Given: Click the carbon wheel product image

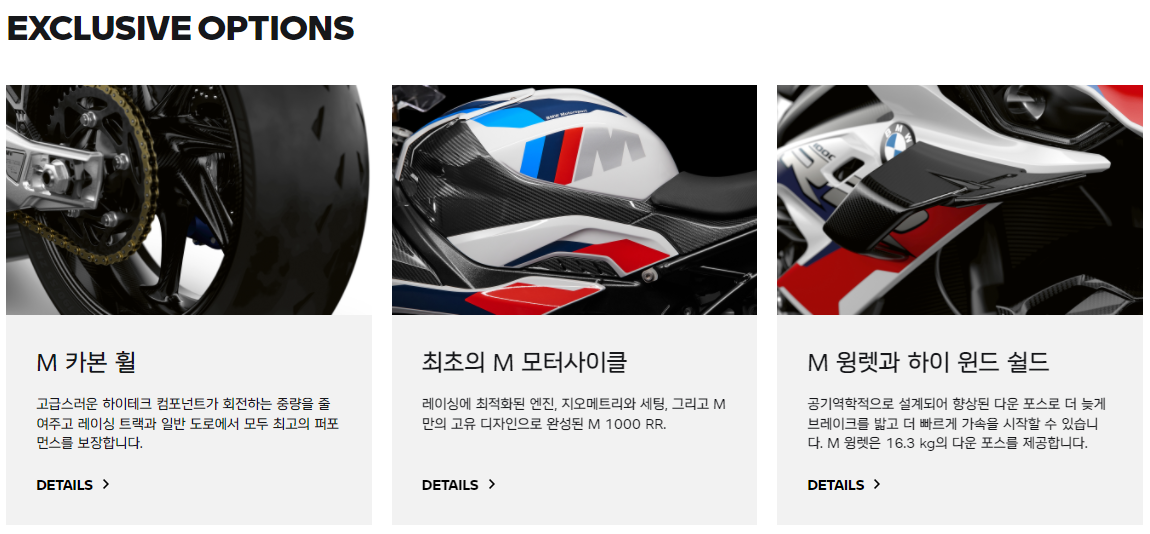Looking at the screenshot, I should coord(188,200).
